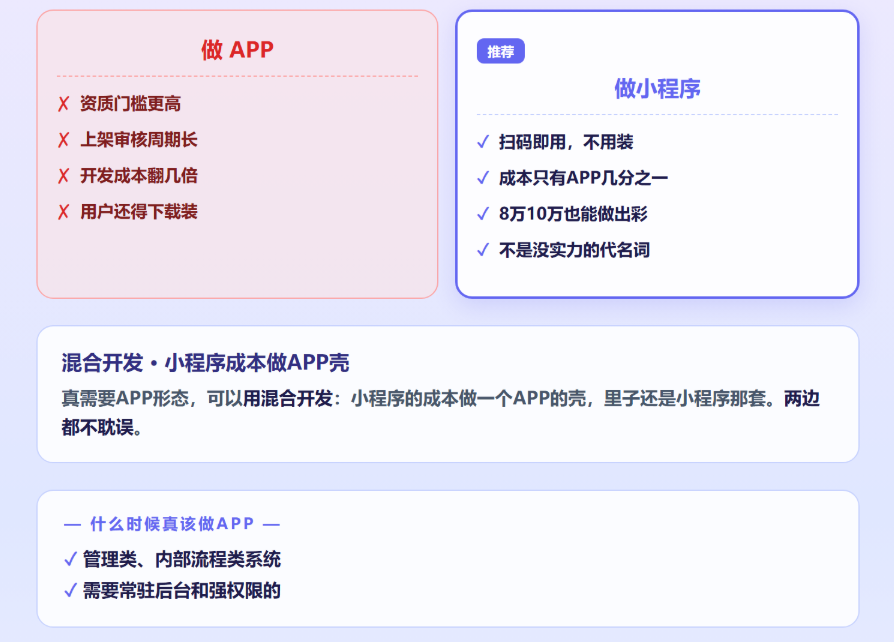Select the text 资质门槛更高

point(131,104)
